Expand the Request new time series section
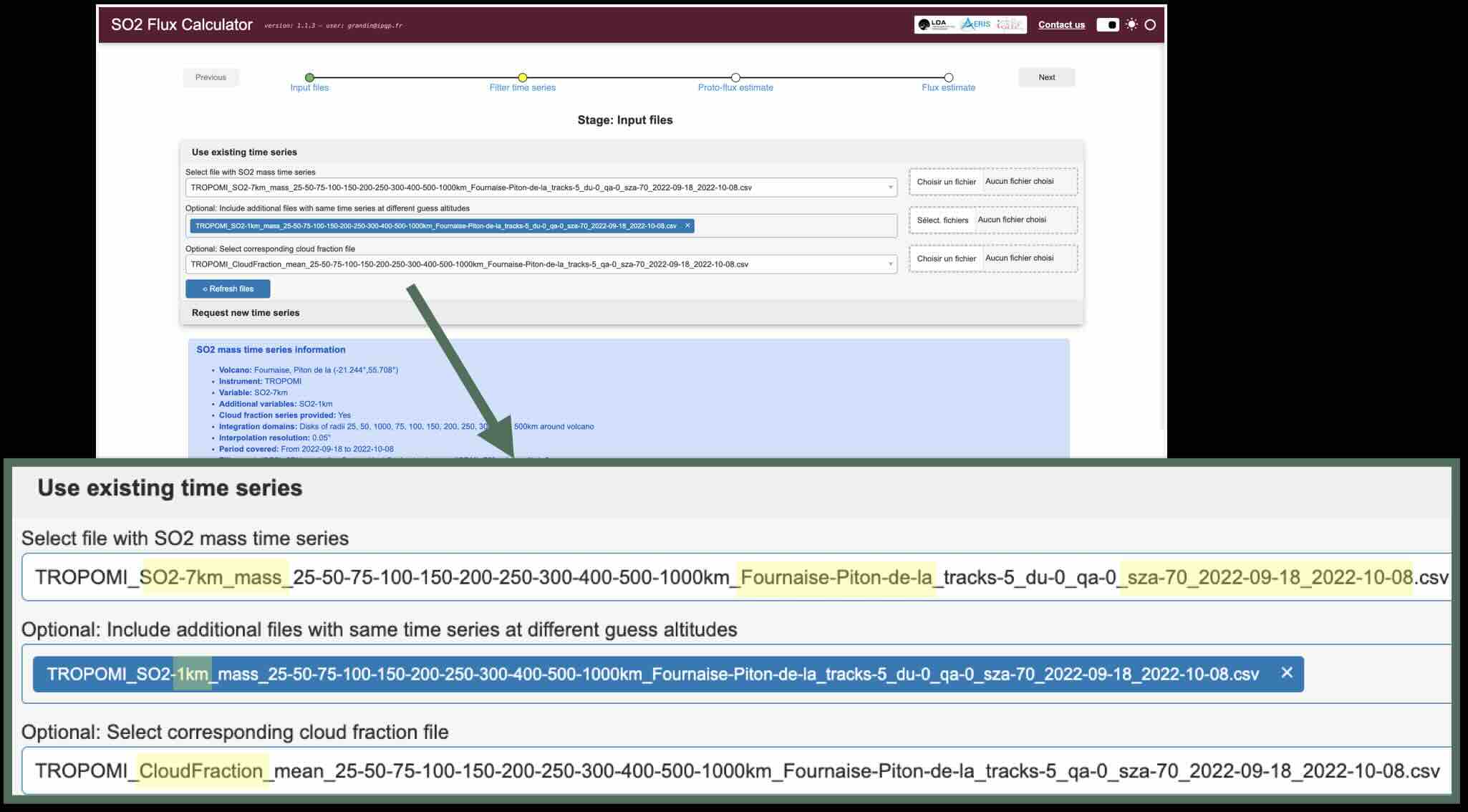 [246, 313]
